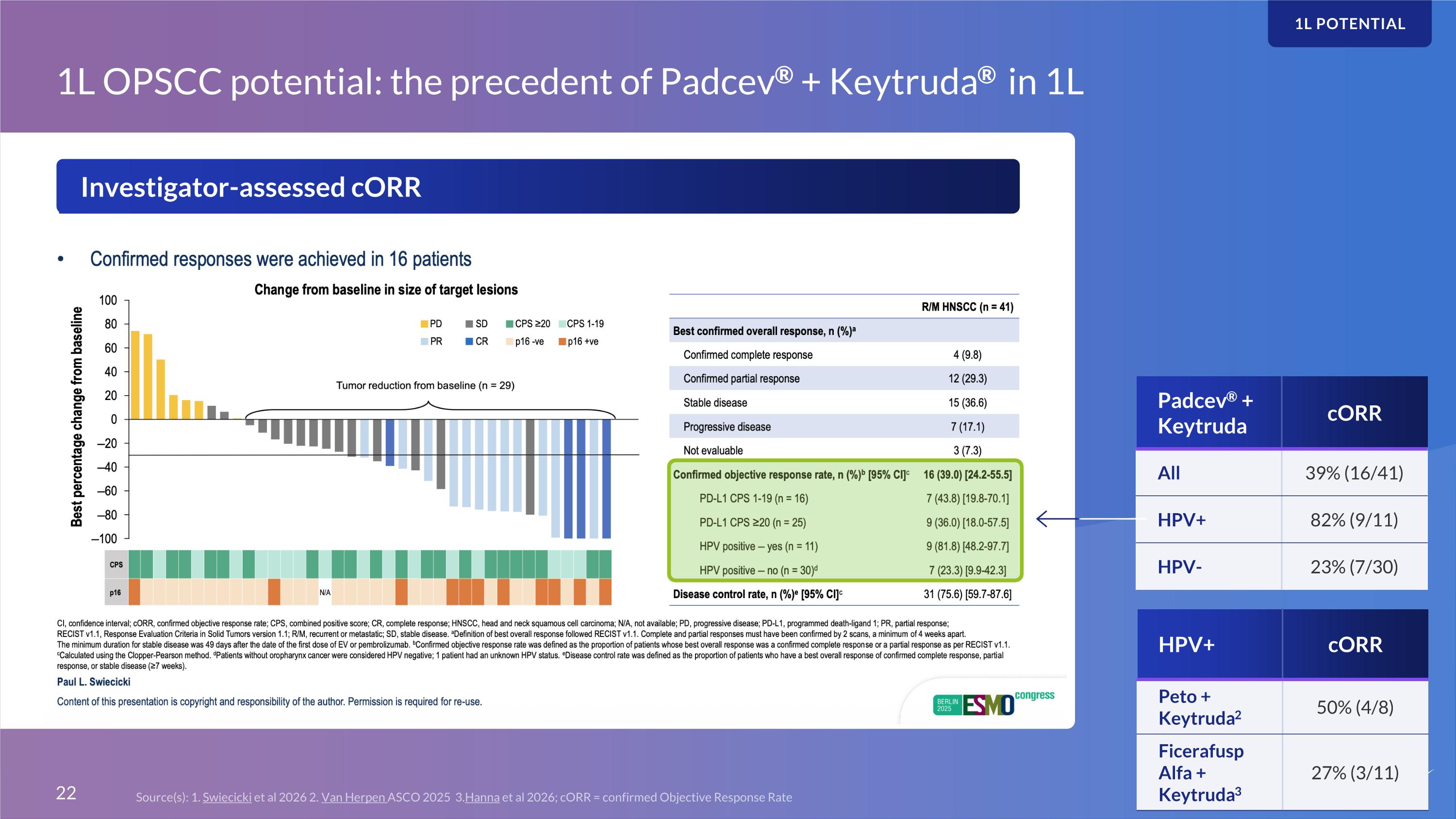Click the copyright and re-use permission notice
1456x819 pixels.
click(x=269, y=702)
